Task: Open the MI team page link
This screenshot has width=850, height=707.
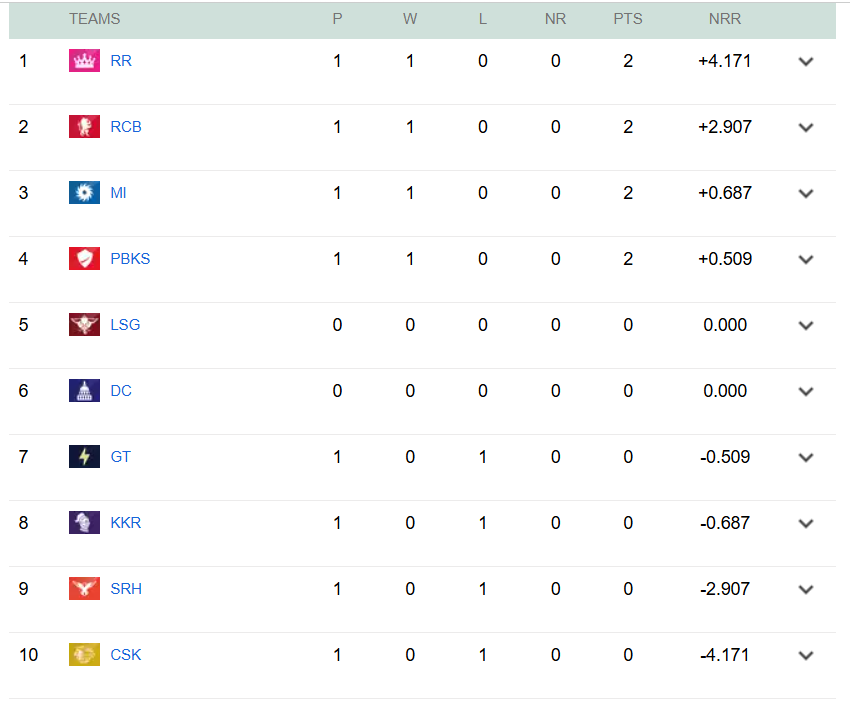Action: click(x=118, y=193)
